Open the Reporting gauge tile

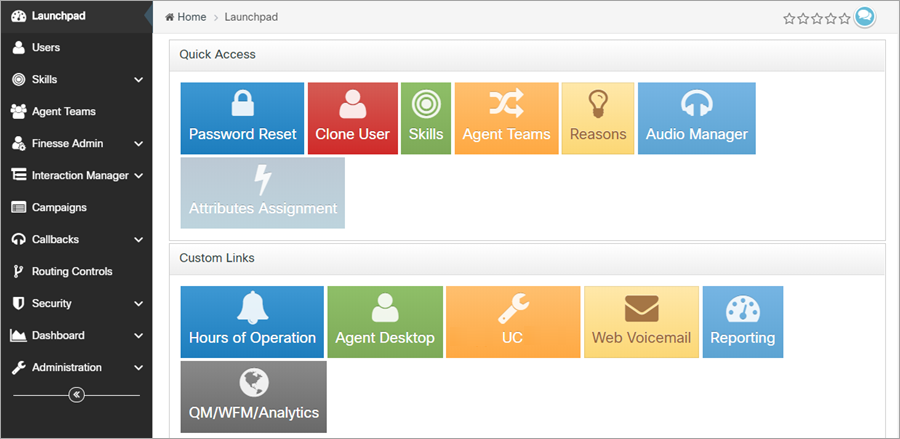[x=742, y=322]
